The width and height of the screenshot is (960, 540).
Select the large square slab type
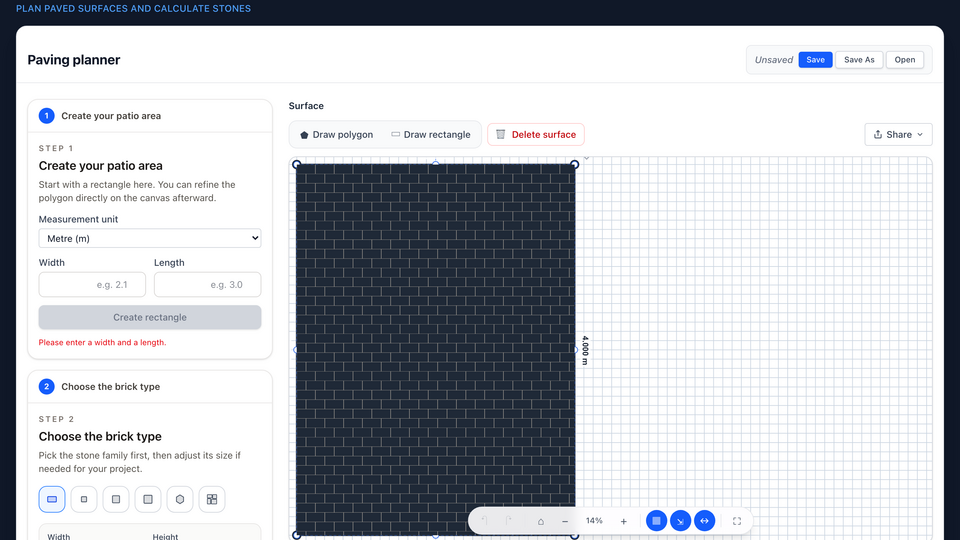(148, 499)
